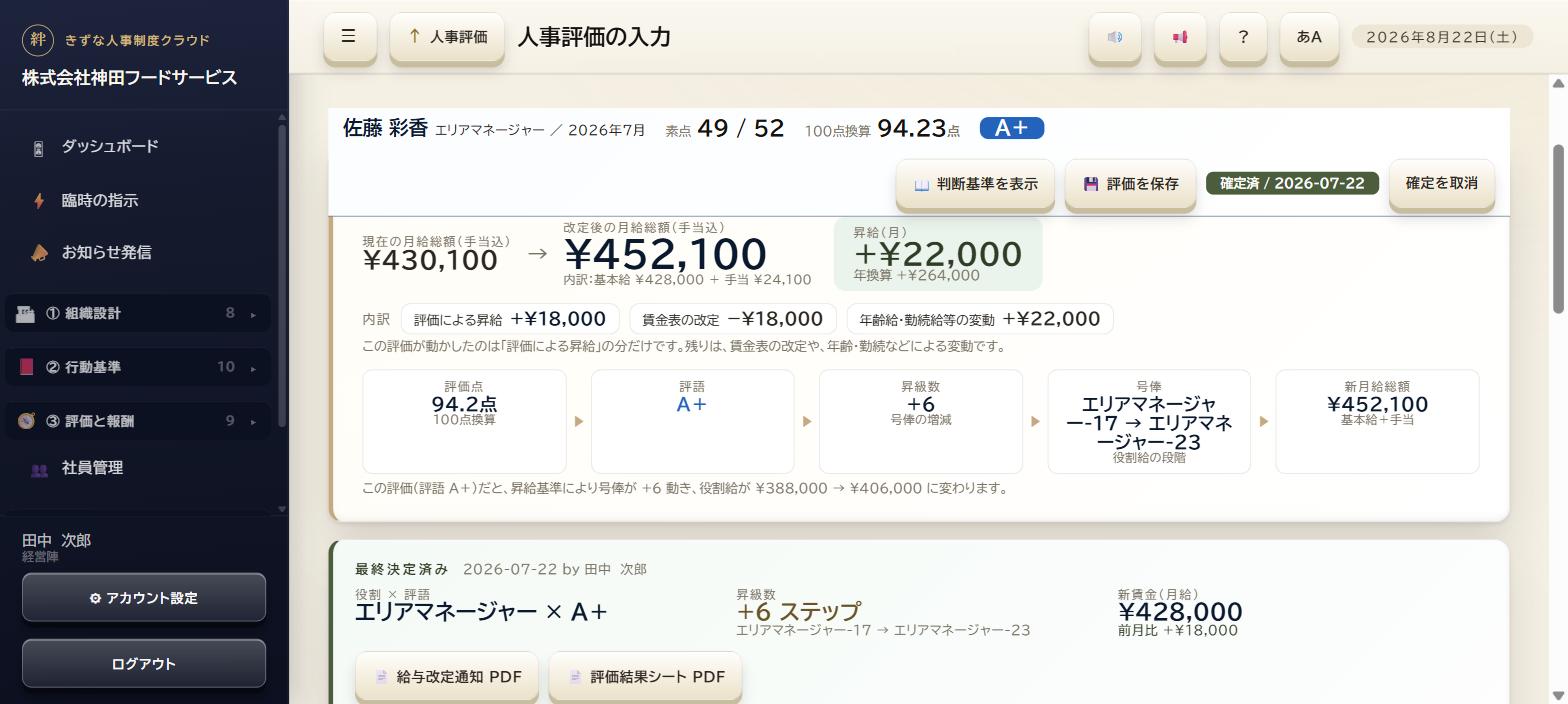Image resolution: width=1568 pixels, height=704 pixels.
Task: Click 確定を取消 button
Action: [1441, 183]
